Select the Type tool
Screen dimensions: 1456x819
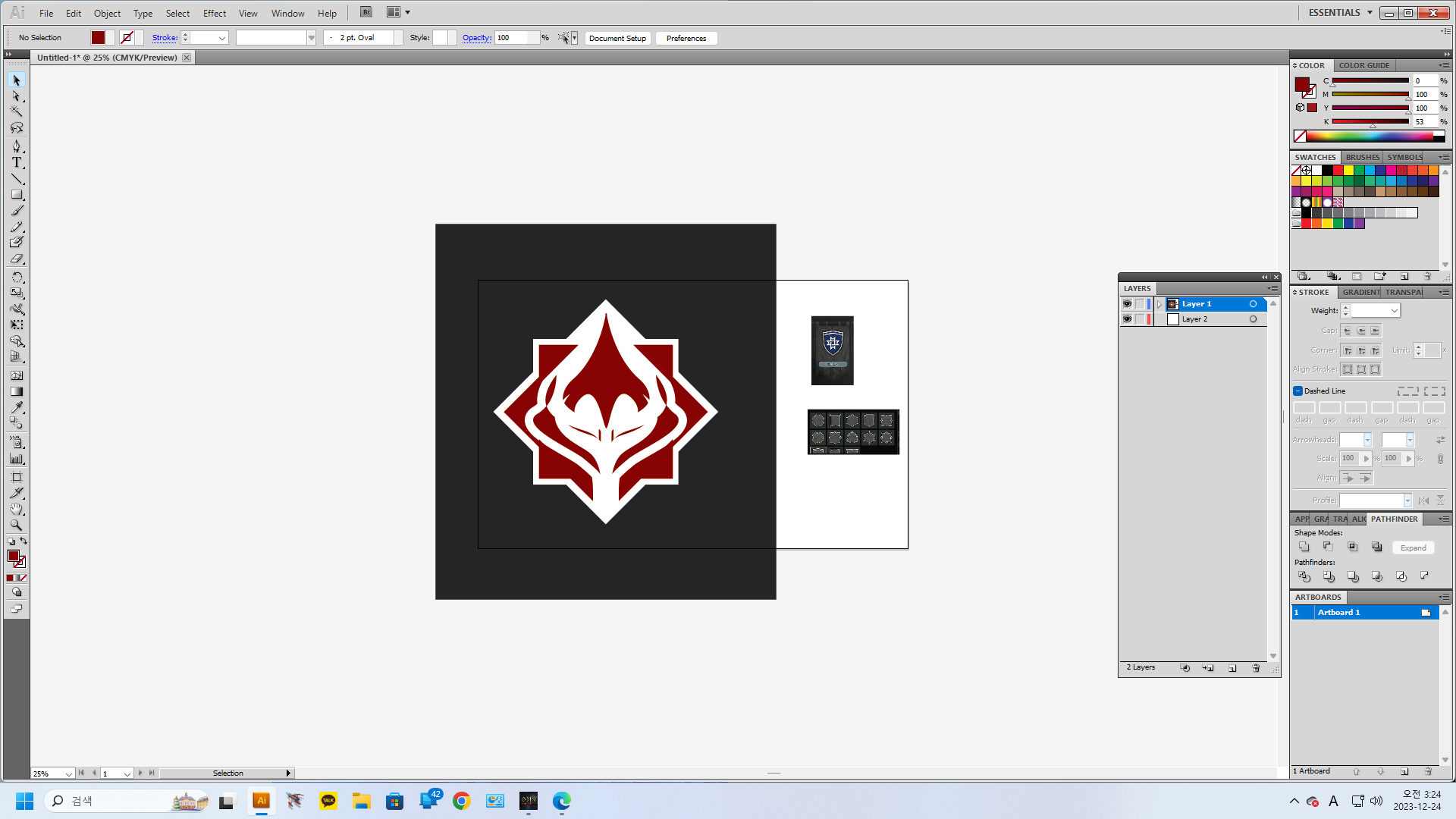(17, 162)
